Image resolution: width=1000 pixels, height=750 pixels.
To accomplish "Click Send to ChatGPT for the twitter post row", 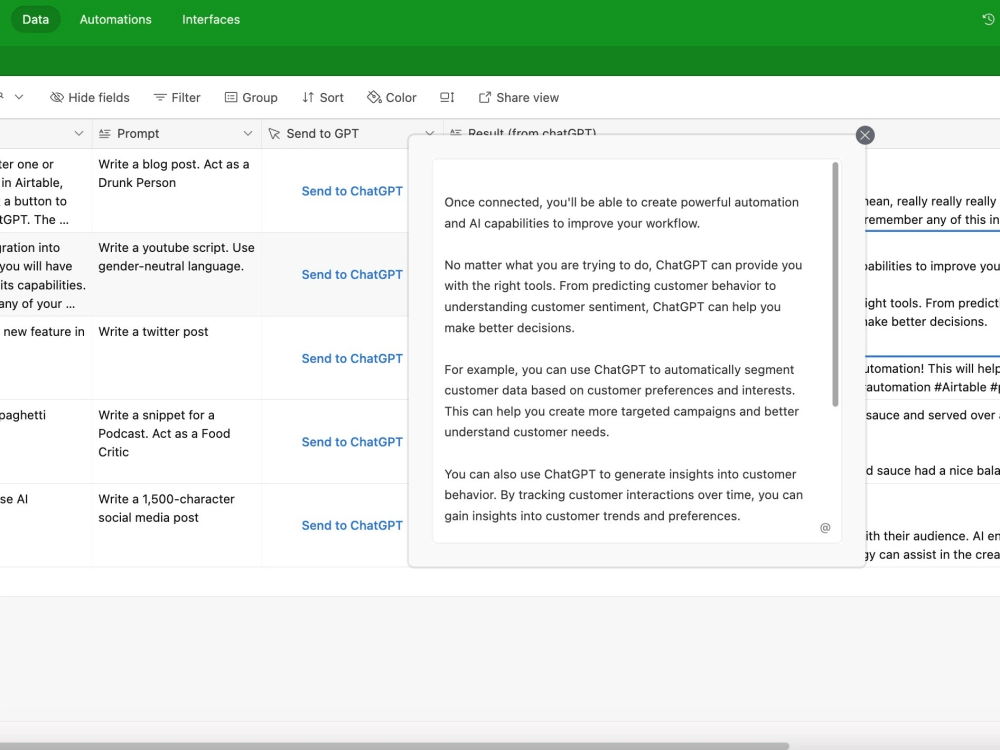I will [352, 358].
